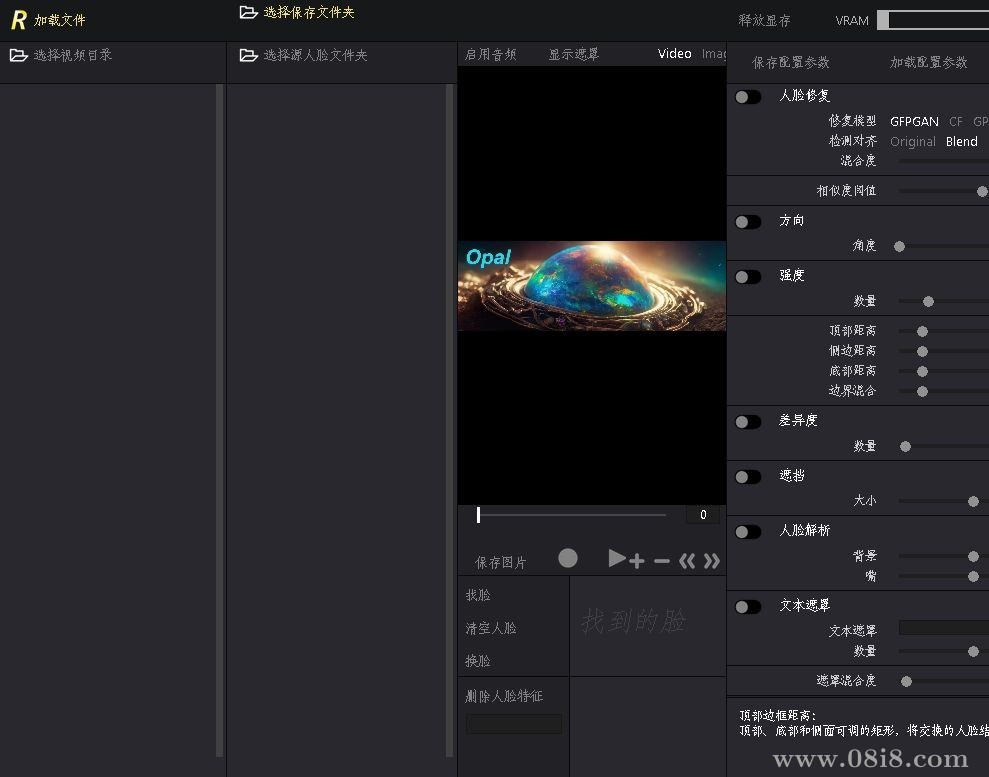The width and height of the screenshot is (989, 777).
Task: Open the 选择保存文件夹 folder icon
Action: pos(249,12)
